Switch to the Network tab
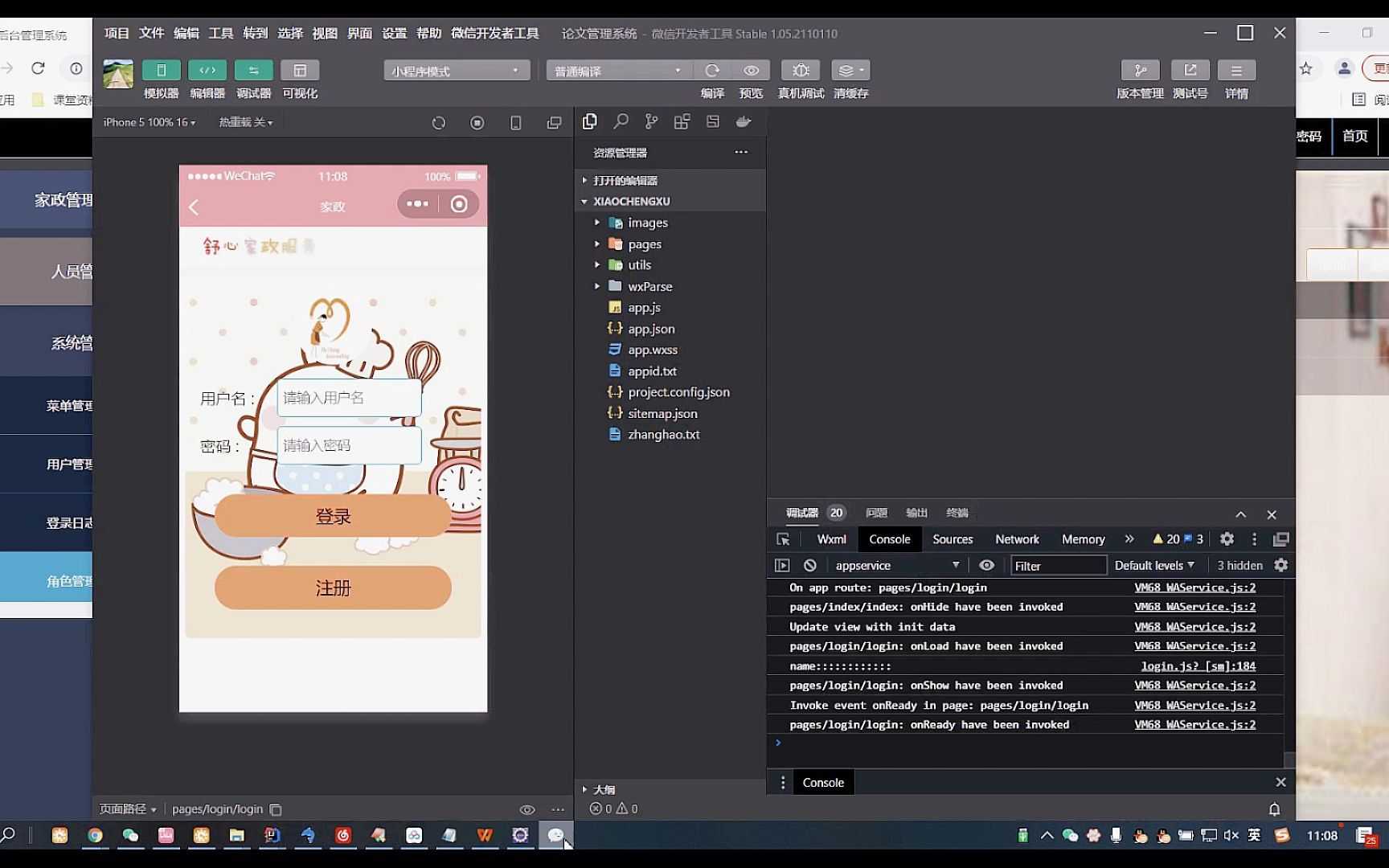The image size is (1389, 868). pos(1017,539)
